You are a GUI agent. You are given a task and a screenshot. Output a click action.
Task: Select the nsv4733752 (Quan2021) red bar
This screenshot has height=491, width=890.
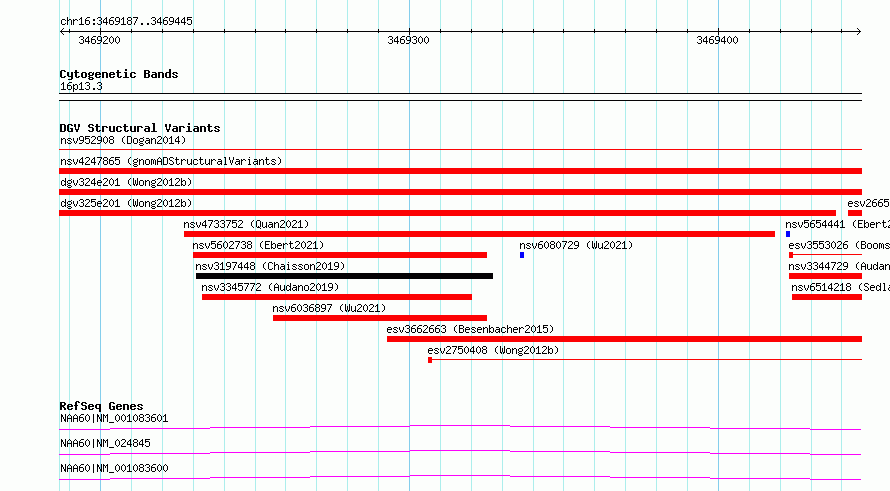(x=479, y=234)
